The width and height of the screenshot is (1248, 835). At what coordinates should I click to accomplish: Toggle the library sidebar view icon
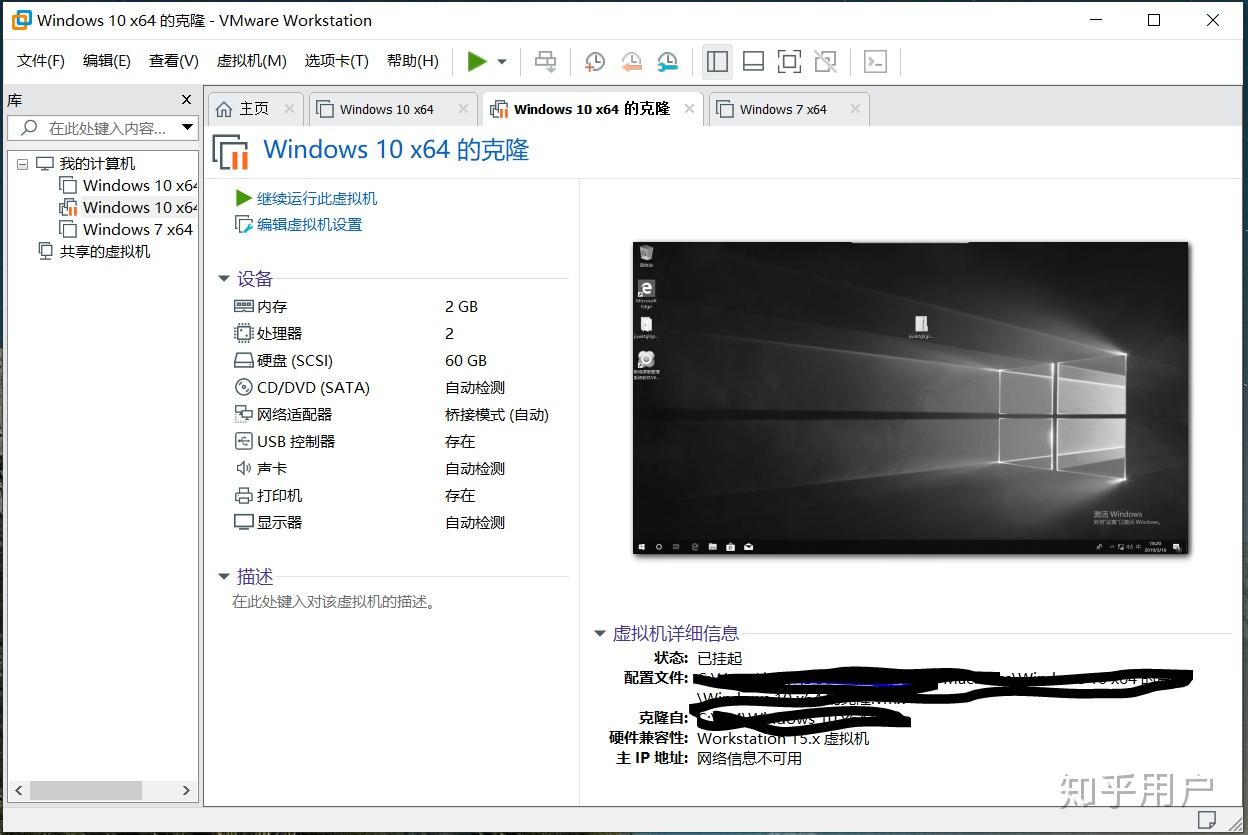[717, 62]
